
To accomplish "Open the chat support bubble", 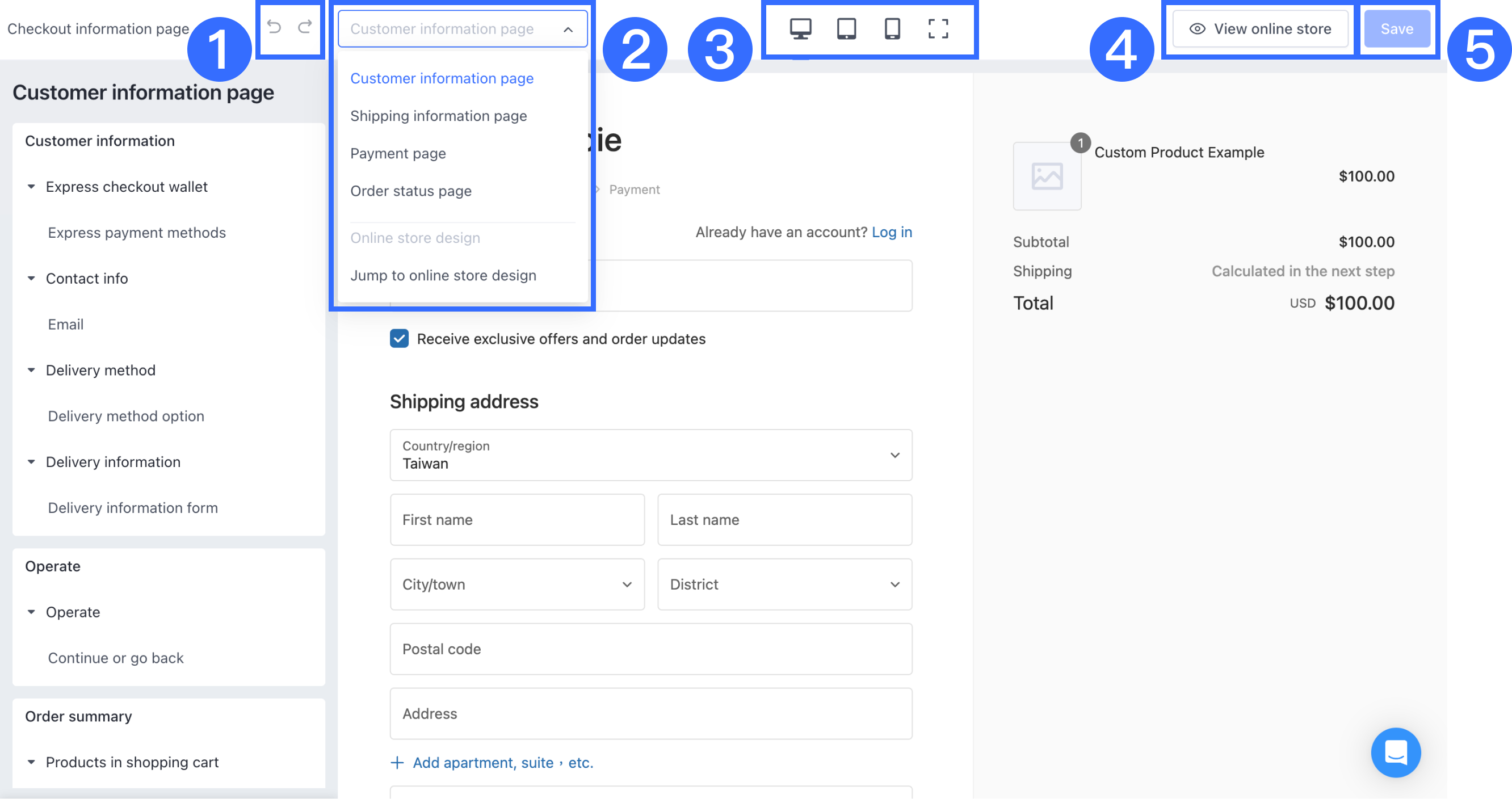I will [x=1395, y=752].
